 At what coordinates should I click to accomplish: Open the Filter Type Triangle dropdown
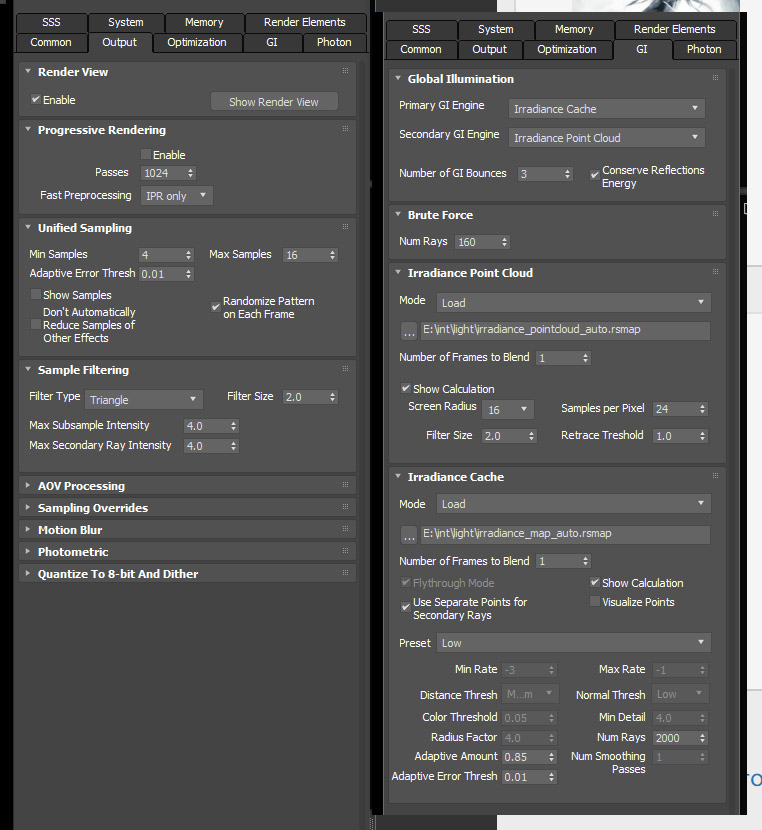pos(143,400)
